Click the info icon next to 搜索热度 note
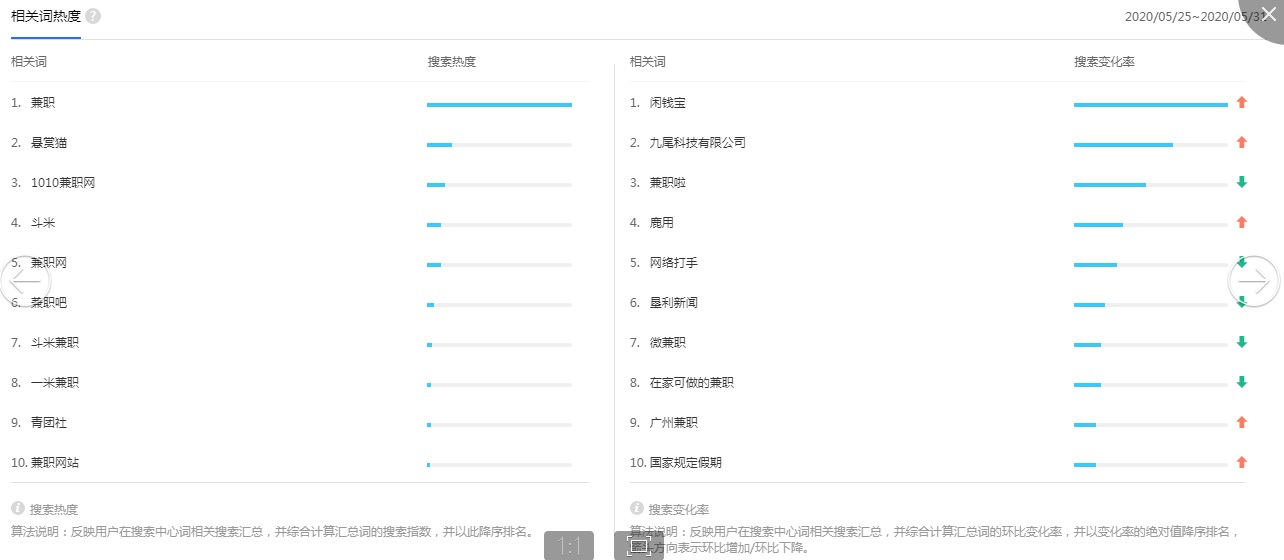 click(17, 509)
